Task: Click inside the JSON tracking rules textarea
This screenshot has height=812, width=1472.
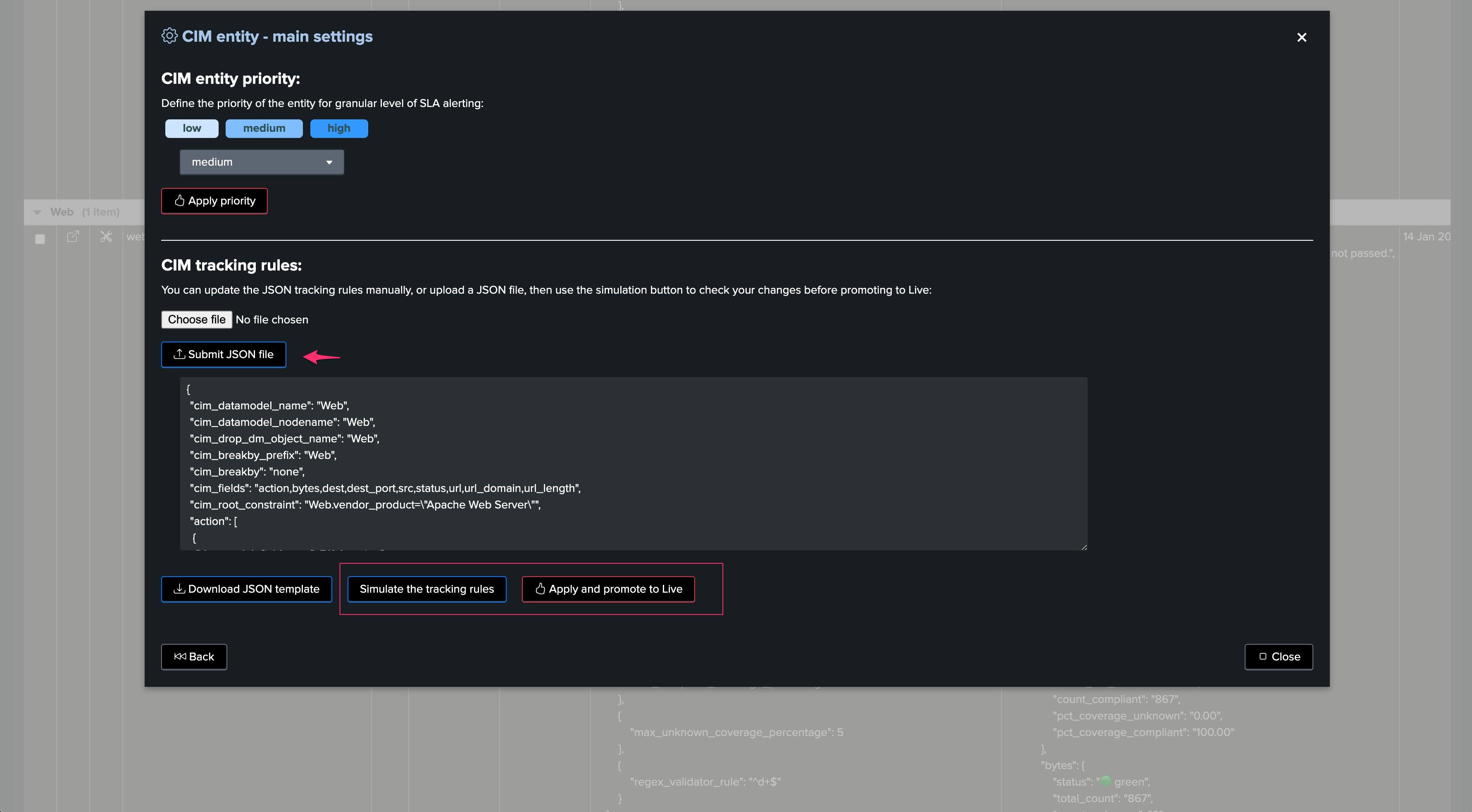Action: [x=634, y=464]
